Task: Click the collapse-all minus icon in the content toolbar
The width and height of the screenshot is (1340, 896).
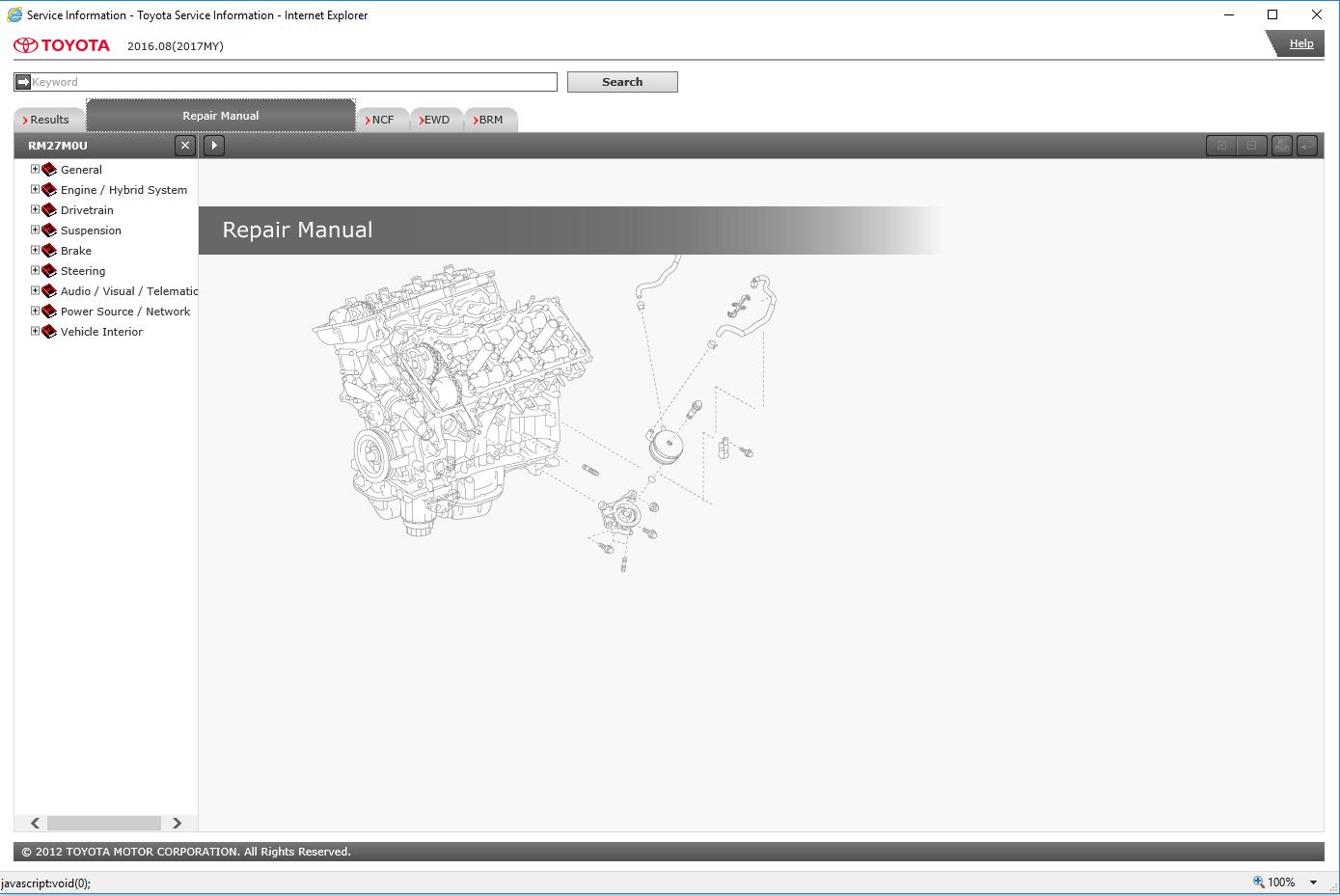Action: [1251, 146]
